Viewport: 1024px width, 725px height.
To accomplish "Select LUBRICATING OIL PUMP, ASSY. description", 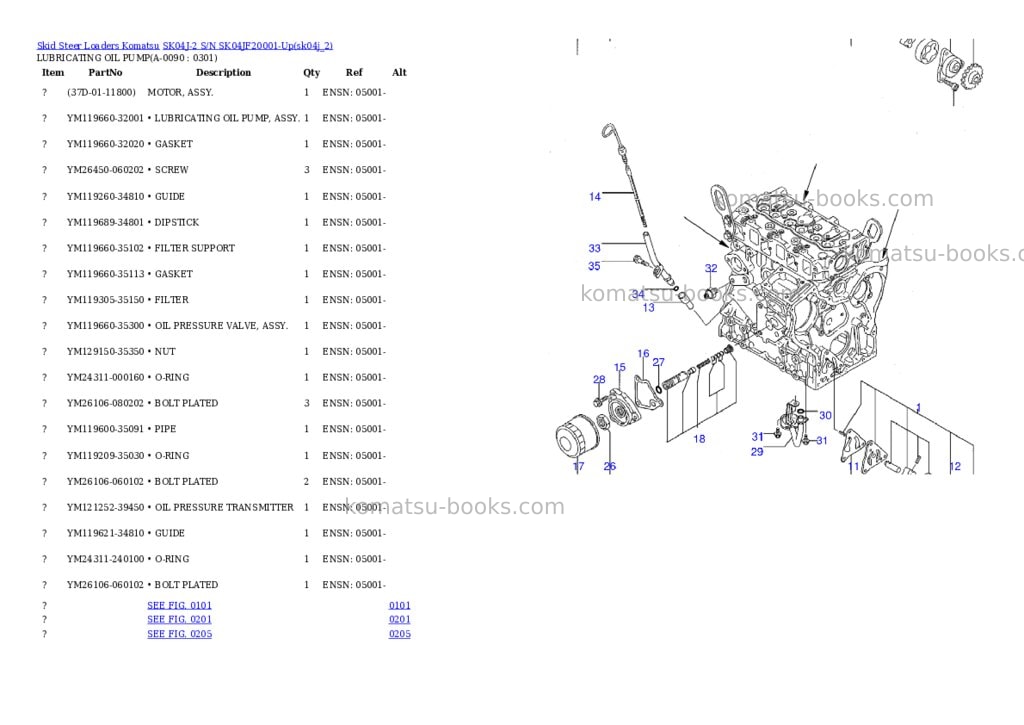I will [x=227, y=118].
